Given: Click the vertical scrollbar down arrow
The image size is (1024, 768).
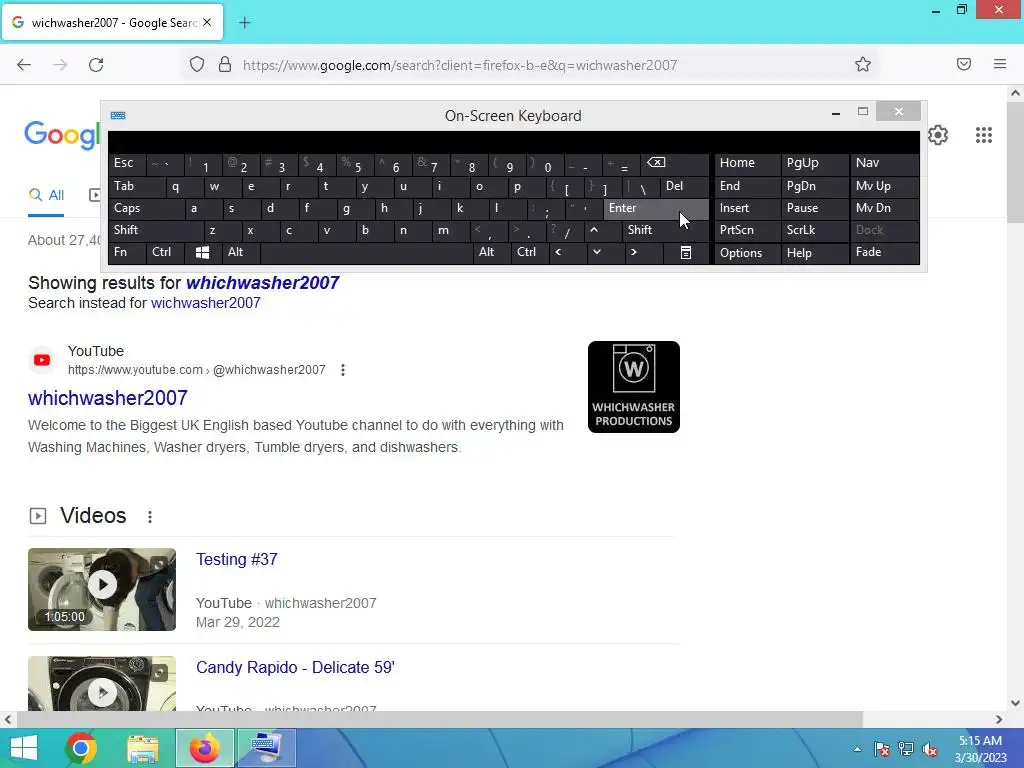Looking at the screenshot, I should (x=1015, y=703).
